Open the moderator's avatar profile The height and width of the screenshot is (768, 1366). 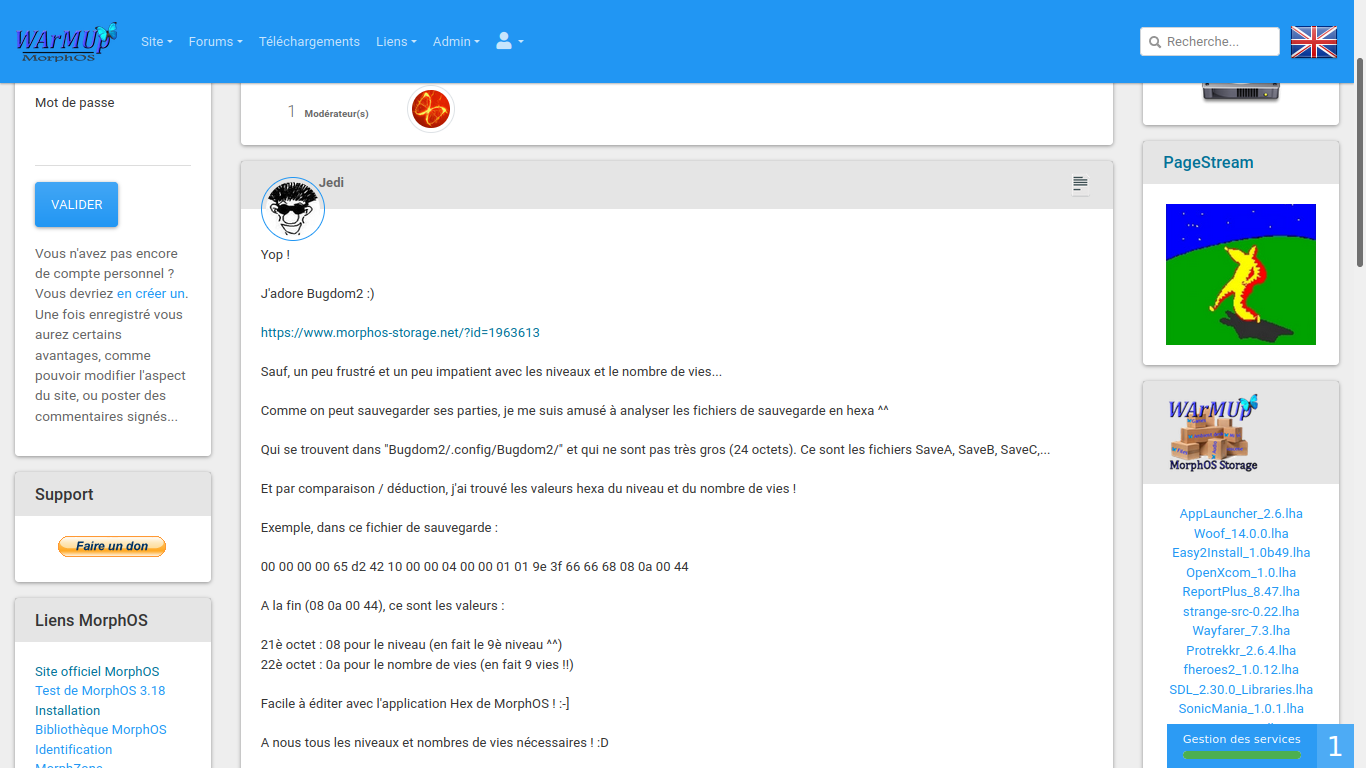pos(431,109)
